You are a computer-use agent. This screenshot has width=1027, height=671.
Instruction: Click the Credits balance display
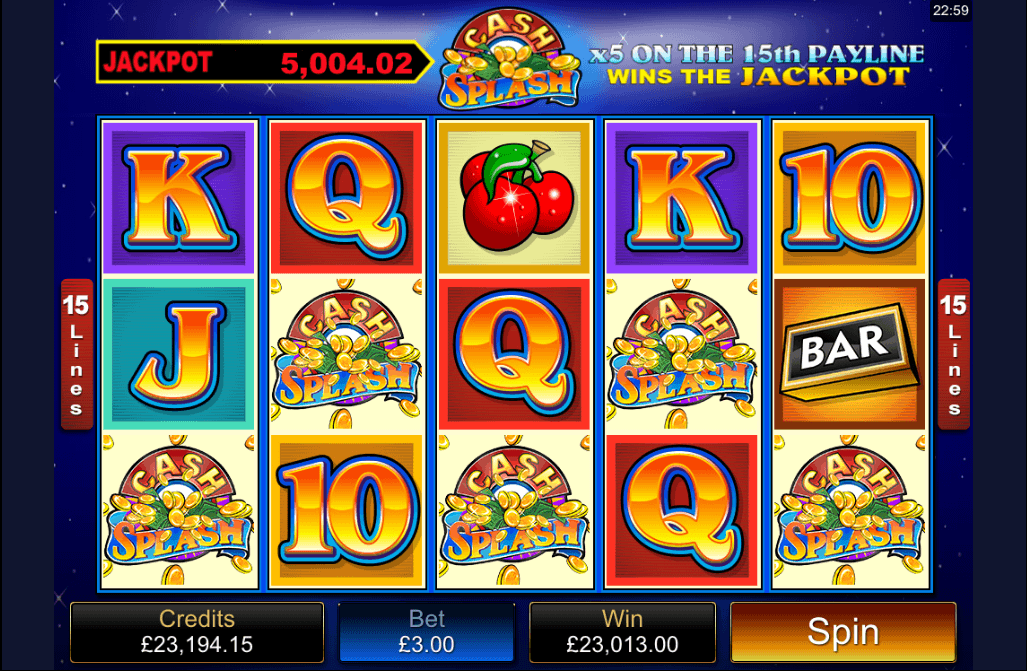[197, 632]
